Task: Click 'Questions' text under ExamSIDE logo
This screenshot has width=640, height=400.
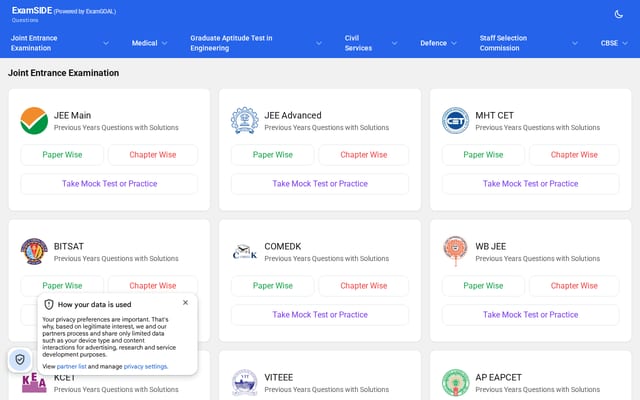Action: (x=25, y=20)
